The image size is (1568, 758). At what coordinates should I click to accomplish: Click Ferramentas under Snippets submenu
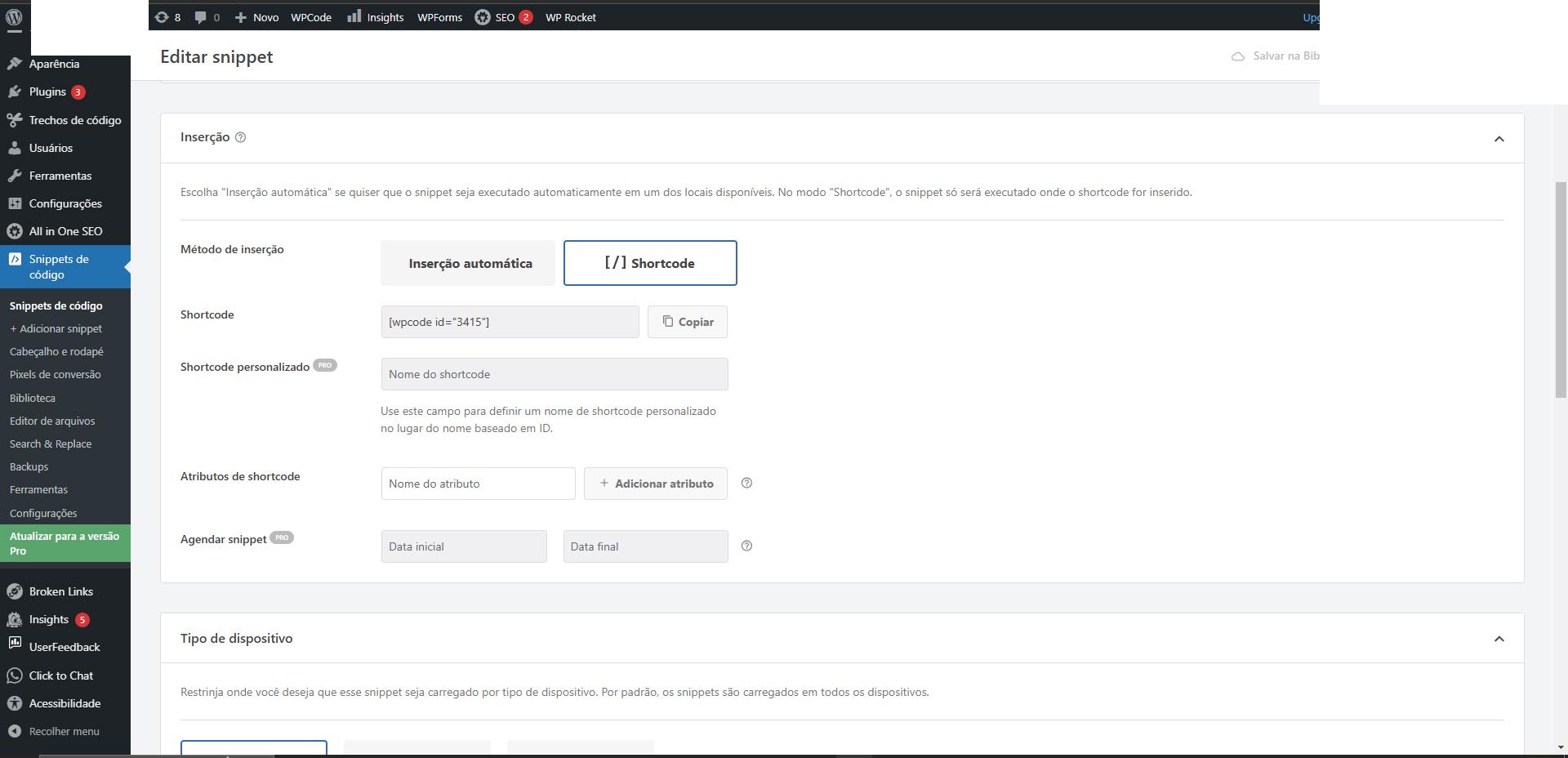tap(38, 489)
